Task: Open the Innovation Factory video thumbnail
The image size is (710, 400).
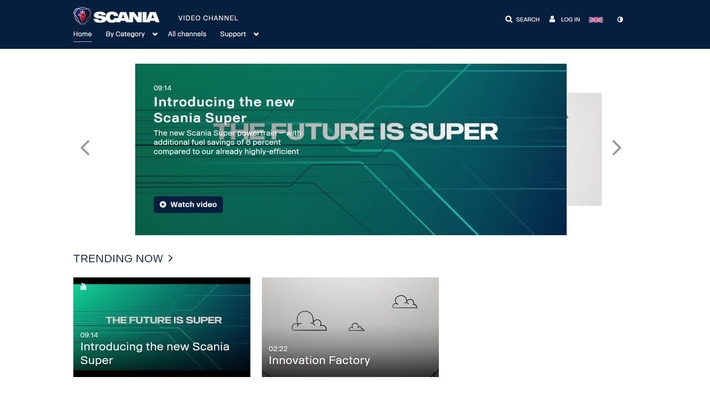Action: pos(350,327)
